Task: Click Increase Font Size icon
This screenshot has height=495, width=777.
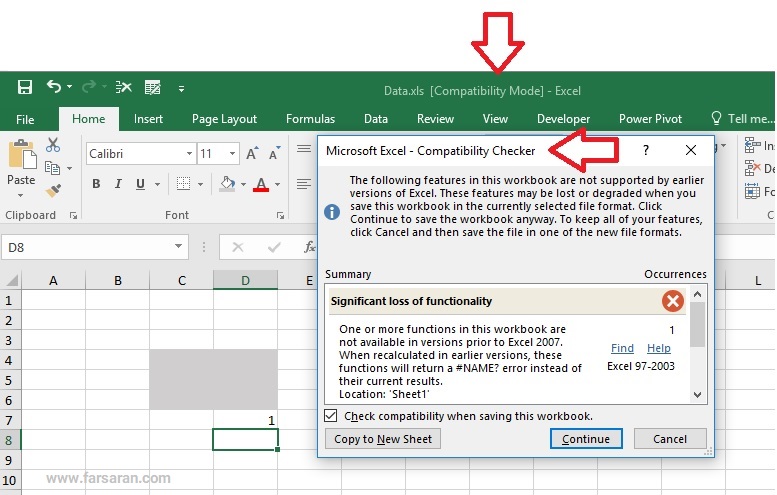Action: (x=252, y=154)
